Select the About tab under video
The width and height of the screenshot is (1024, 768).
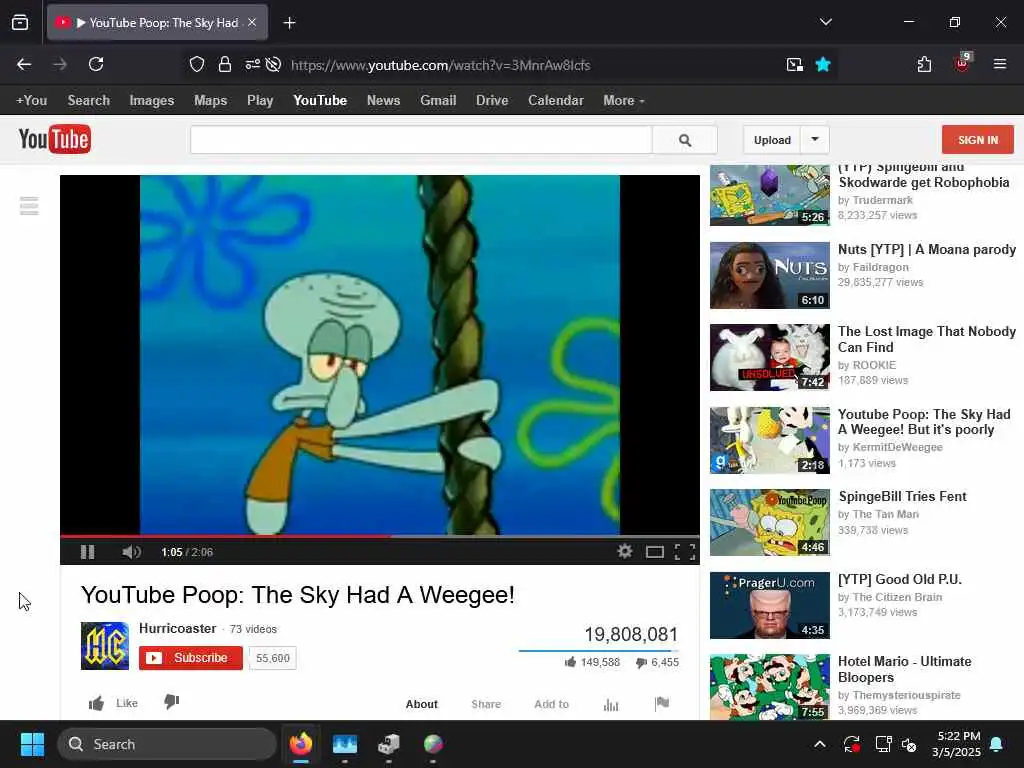422,704
